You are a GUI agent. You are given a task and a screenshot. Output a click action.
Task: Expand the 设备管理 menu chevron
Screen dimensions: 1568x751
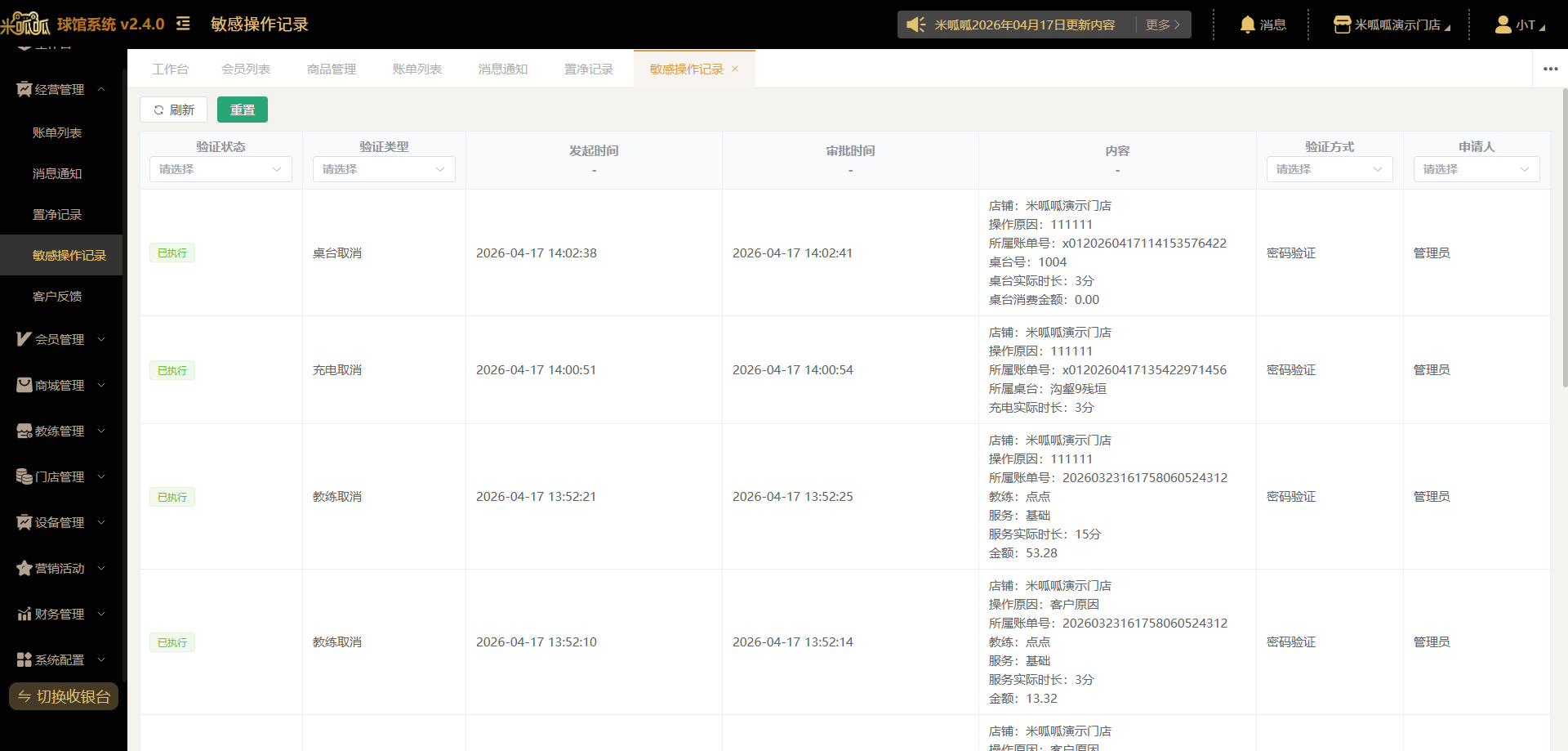pos(101,522)
